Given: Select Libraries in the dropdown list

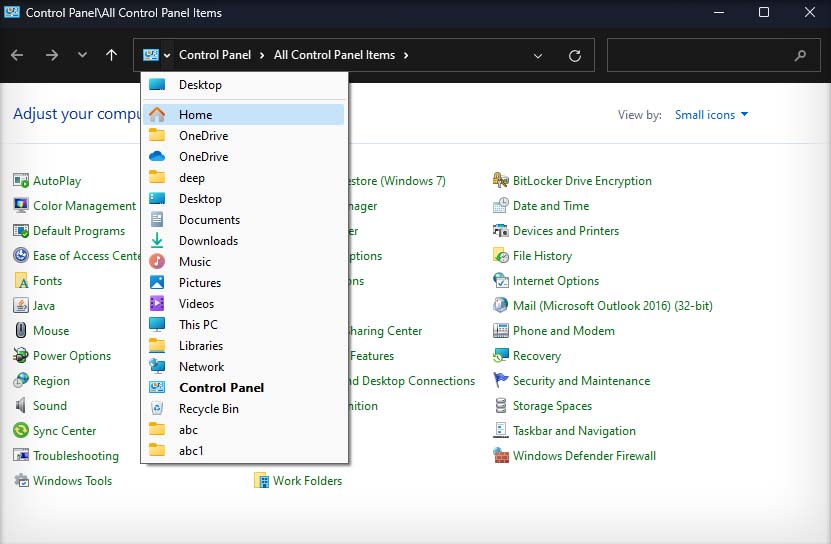Looking at the screenshot, I should tap(244, 346).
